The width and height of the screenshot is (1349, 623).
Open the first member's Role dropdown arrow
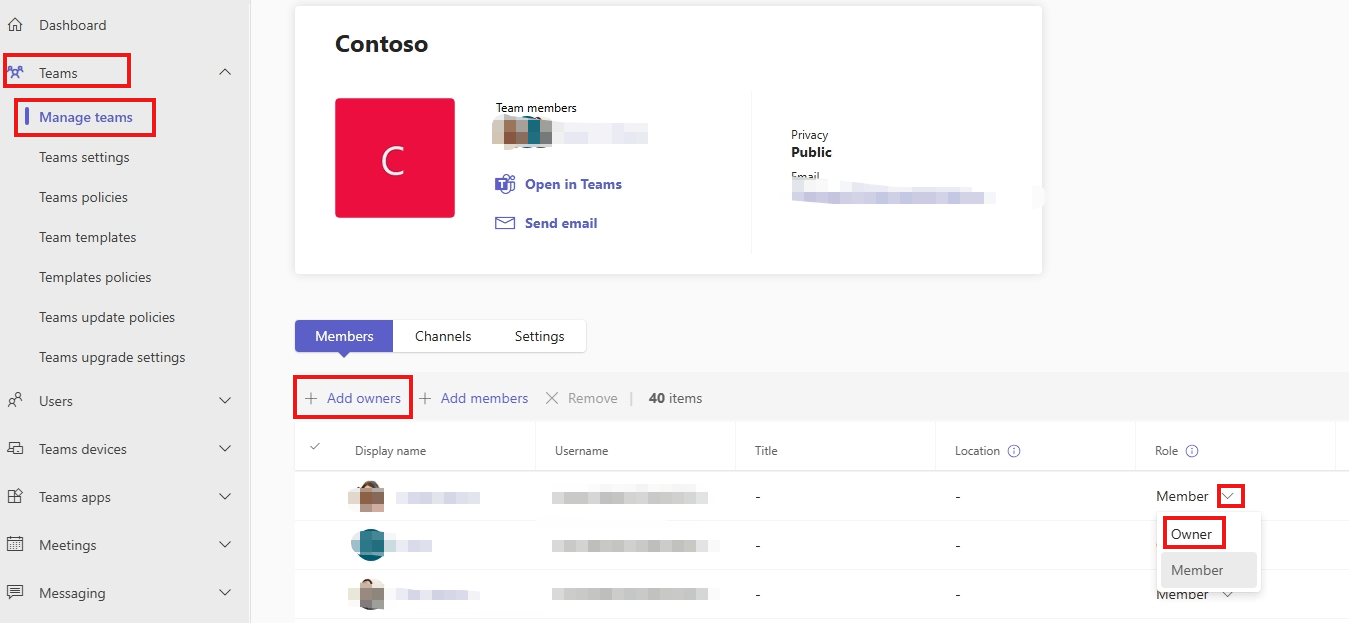tap(1230, 496)
